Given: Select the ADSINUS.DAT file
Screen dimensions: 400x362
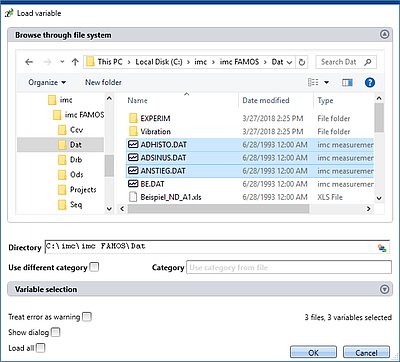Looking at the screenshot, I should click(x=250, y=158).
